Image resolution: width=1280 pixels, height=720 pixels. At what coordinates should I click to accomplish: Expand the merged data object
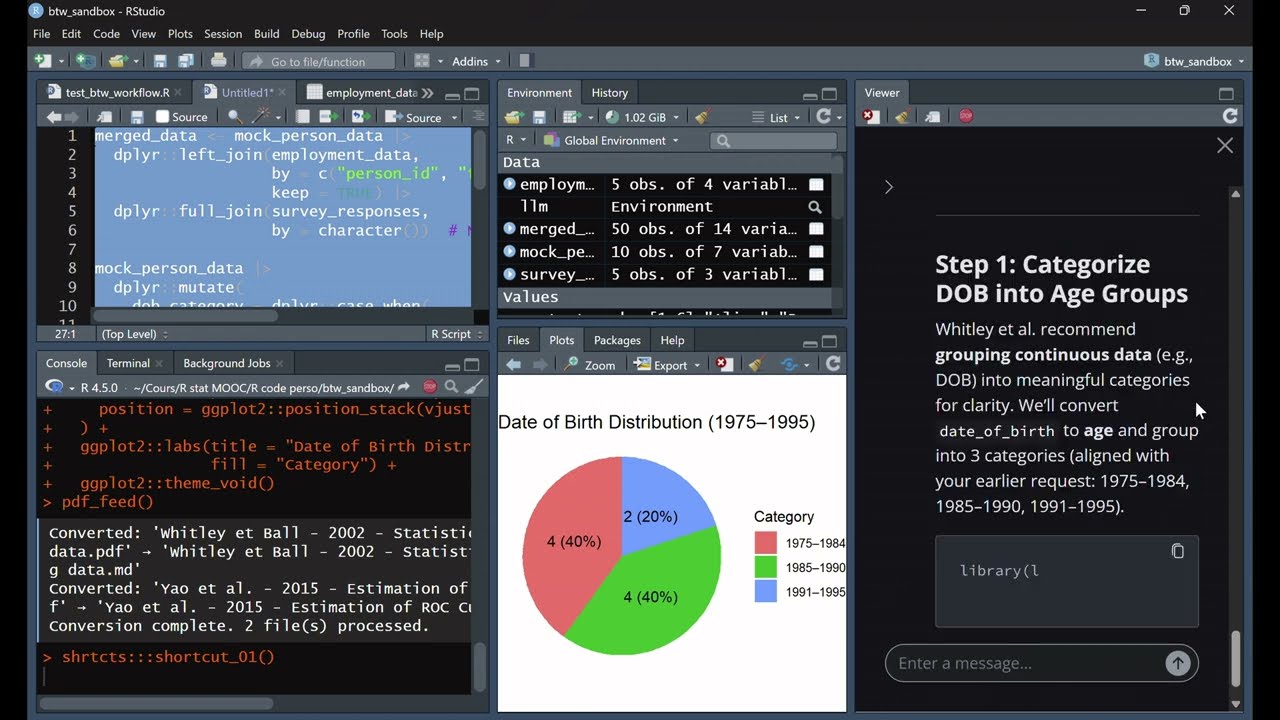tap(510, 229)
